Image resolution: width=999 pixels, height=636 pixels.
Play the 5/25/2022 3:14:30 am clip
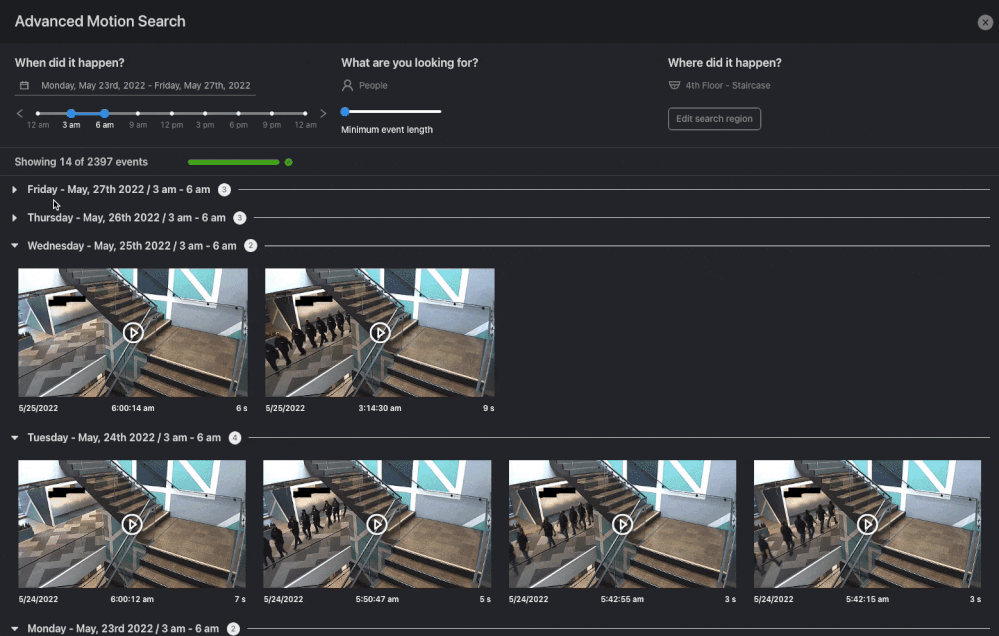(380, 332)
